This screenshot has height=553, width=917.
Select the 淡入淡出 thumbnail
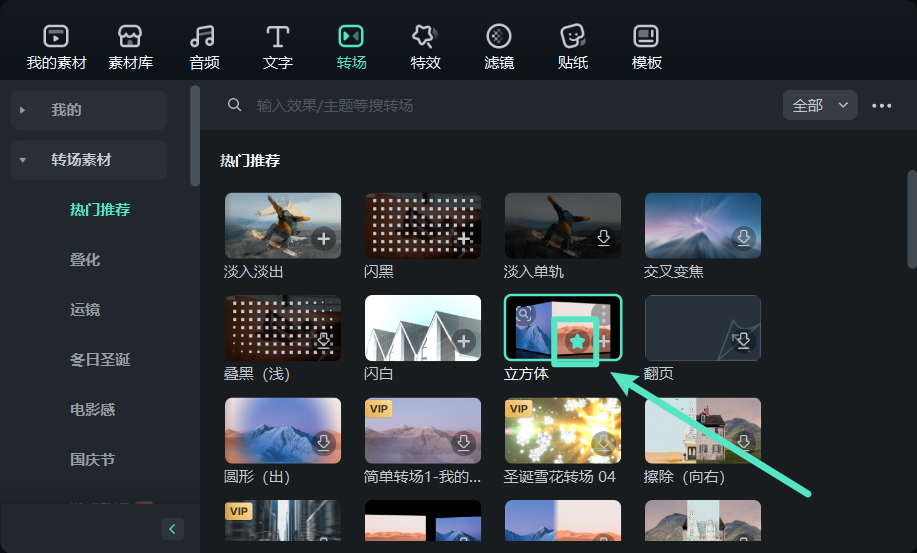[283, 226]
